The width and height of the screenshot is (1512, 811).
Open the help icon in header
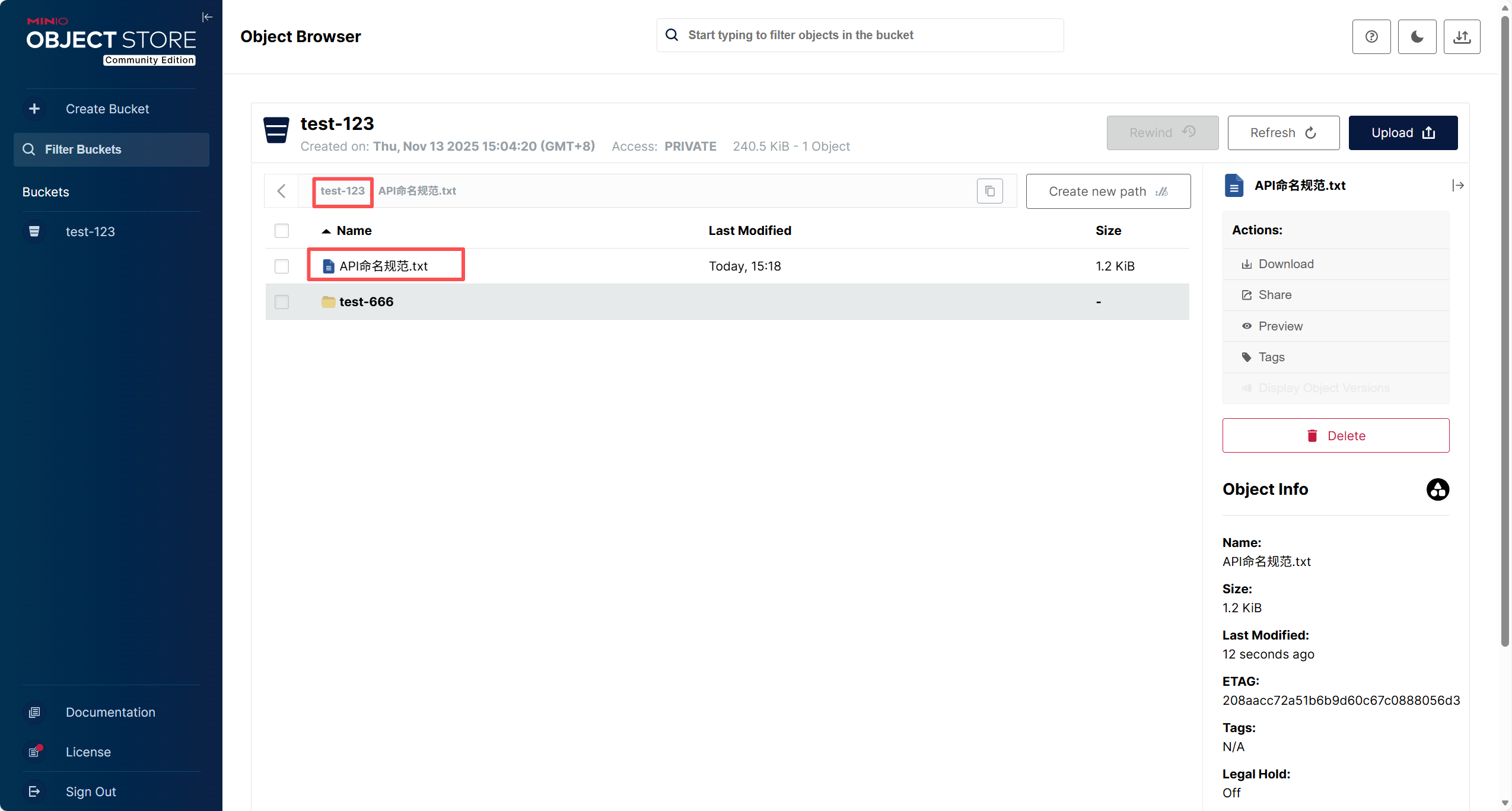(1371, 37)
